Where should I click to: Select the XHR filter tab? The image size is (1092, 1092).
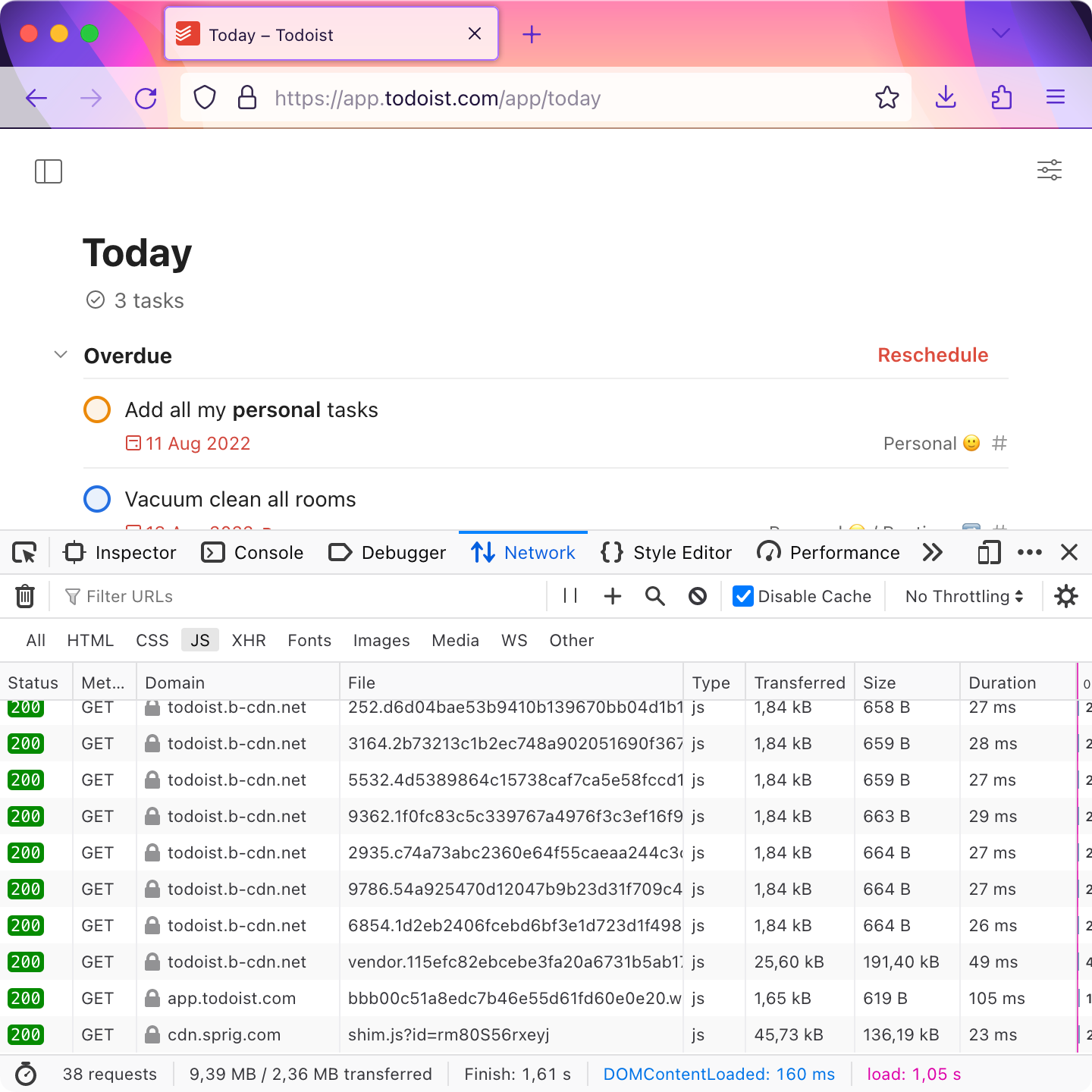click(249, 641)
